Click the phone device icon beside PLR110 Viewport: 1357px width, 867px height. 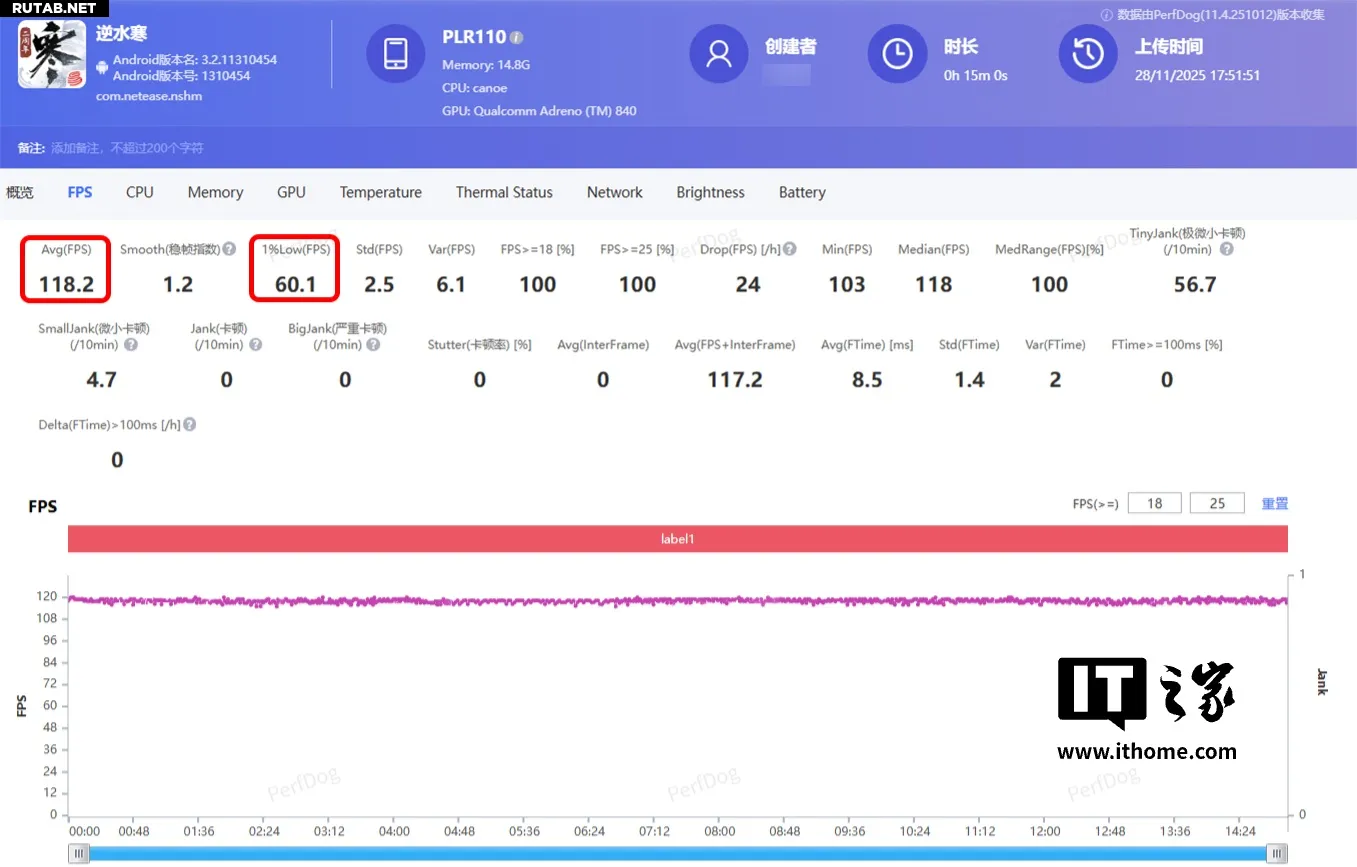395,54
